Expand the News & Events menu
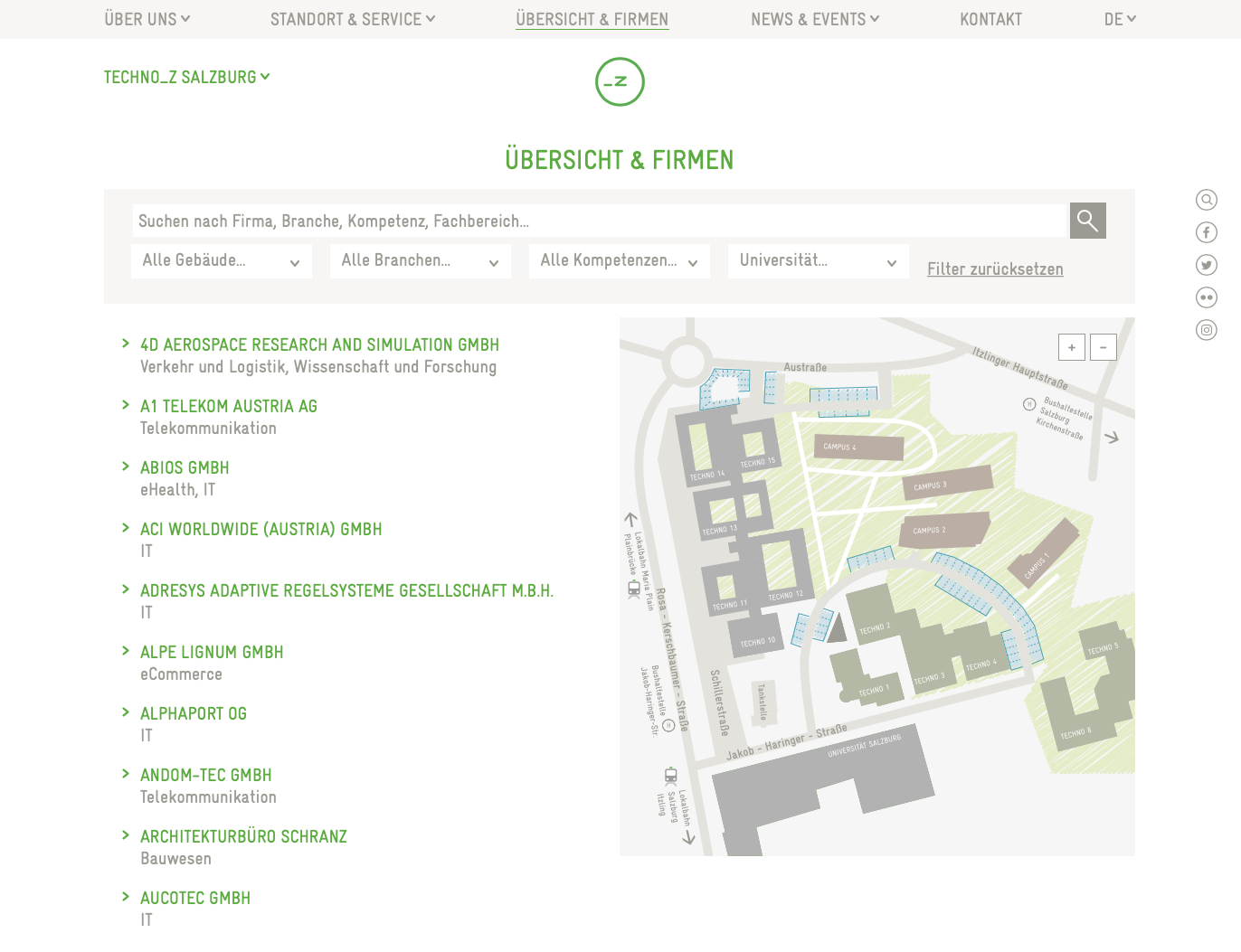The width and height of the screenshot is (1241, 952). click(x=815, y=19)
